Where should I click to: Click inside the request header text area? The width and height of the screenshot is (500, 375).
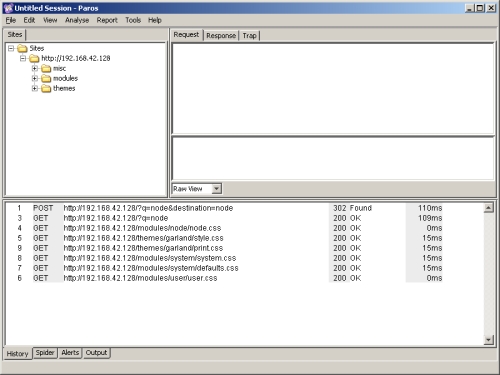tap(333, 89)
